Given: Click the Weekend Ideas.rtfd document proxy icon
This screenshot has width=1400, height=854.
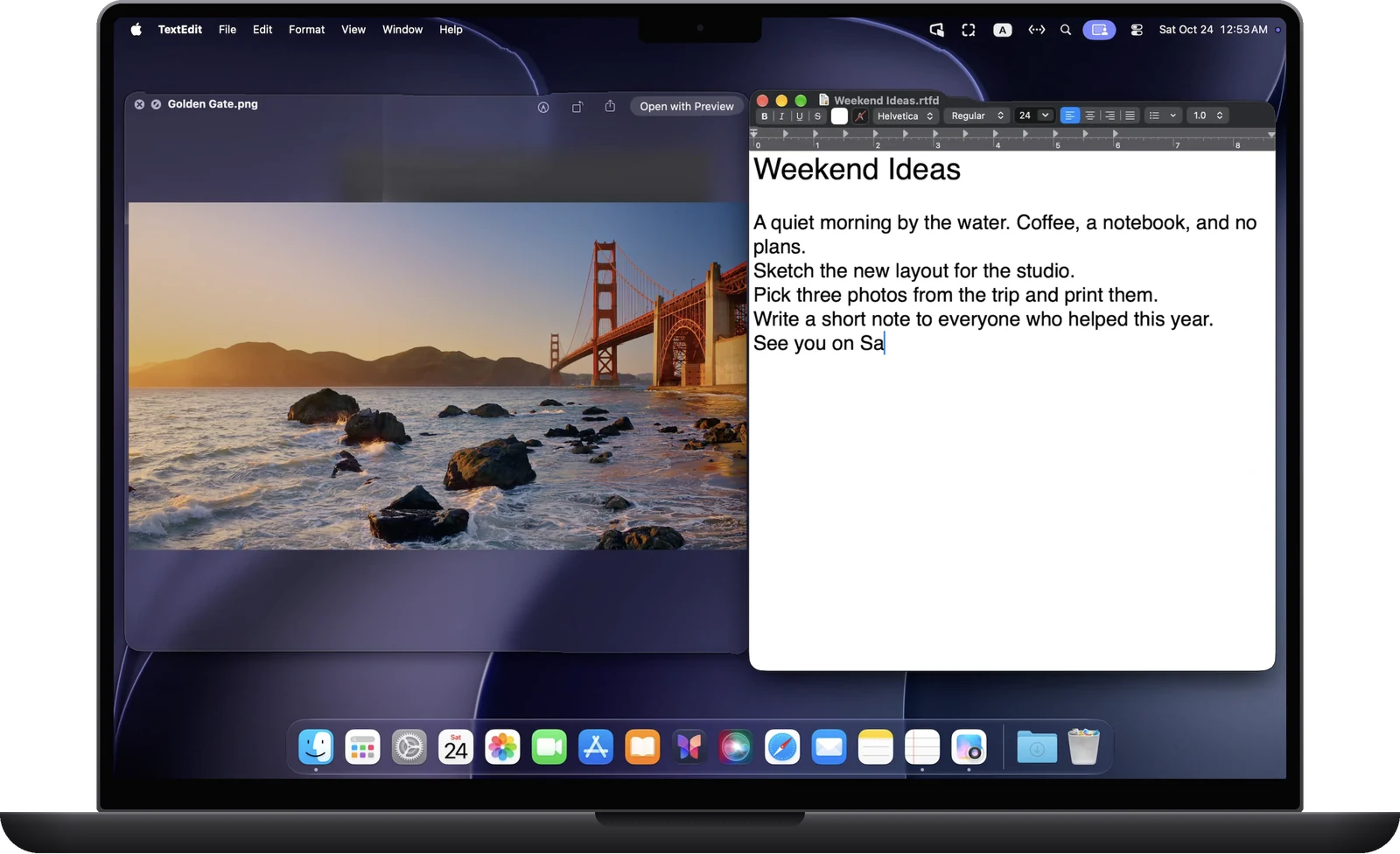Looking at the screenshot, I should (x=823, y=100).
